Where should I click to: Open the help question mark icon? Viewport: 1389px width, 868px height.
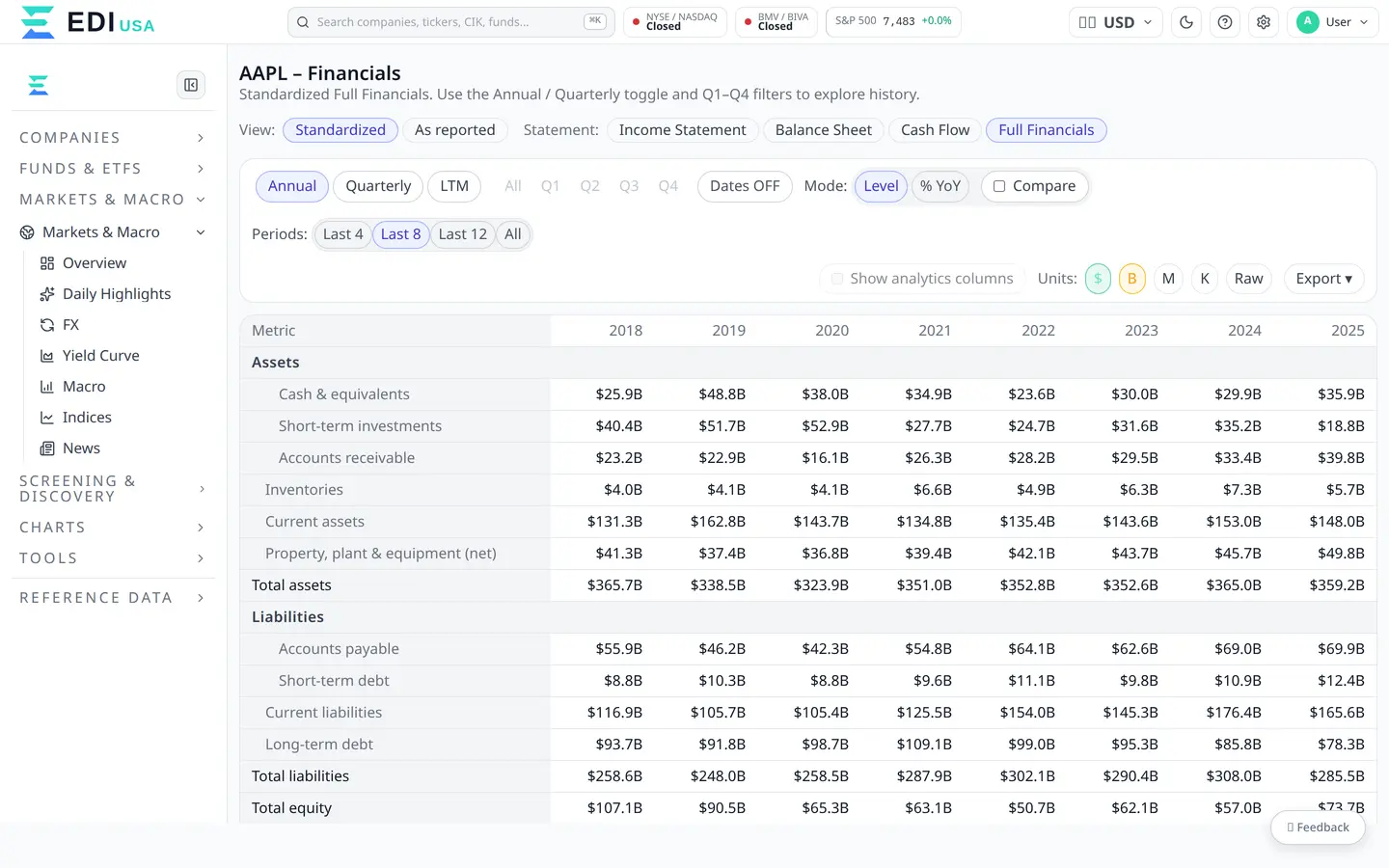(x=1225, y=22)
